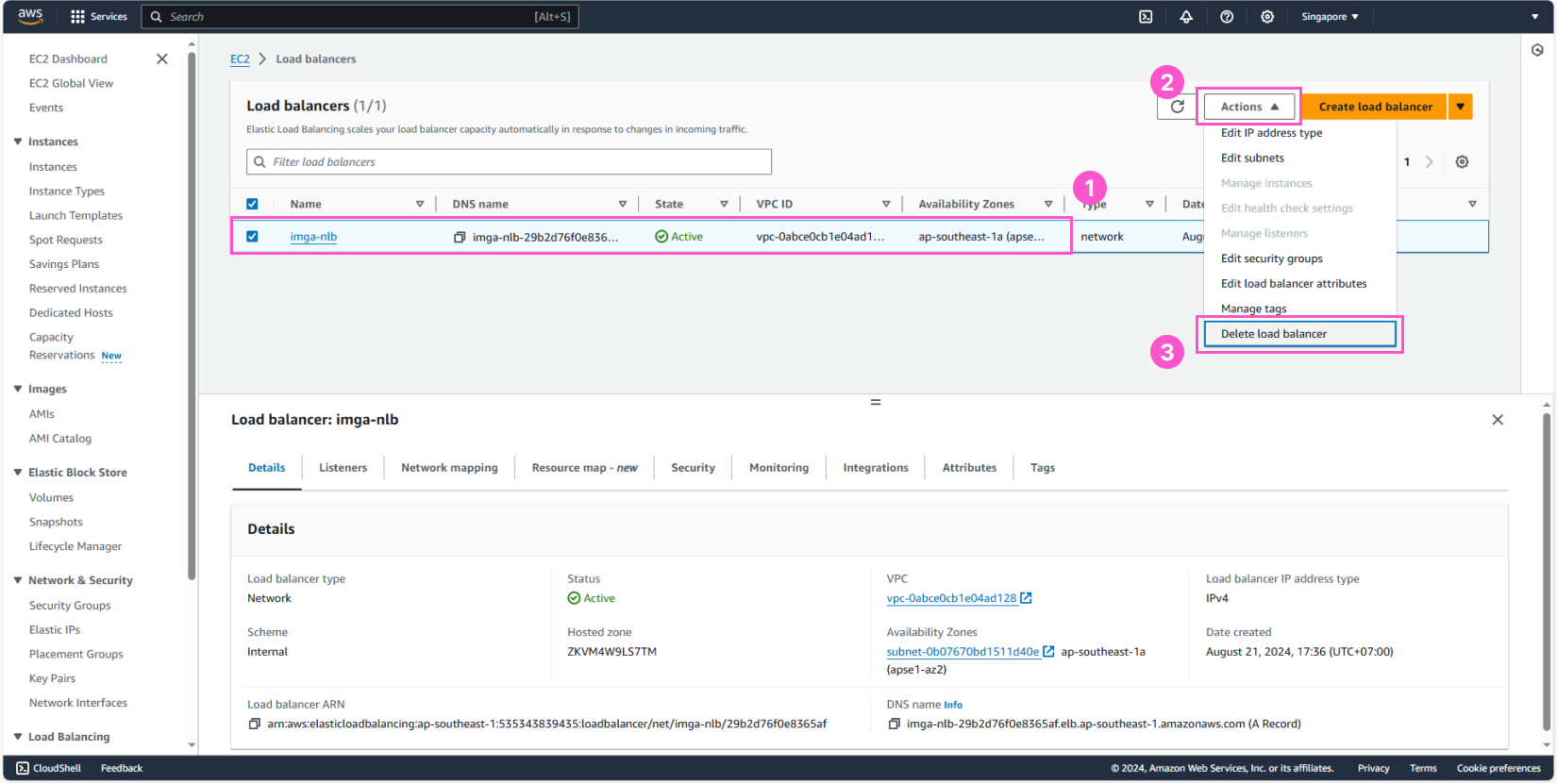Switch to the Tags tab
Image resolution: width=1557 pixels, height=784 pixels.
pyautogui.click(x=1043, y=468)
